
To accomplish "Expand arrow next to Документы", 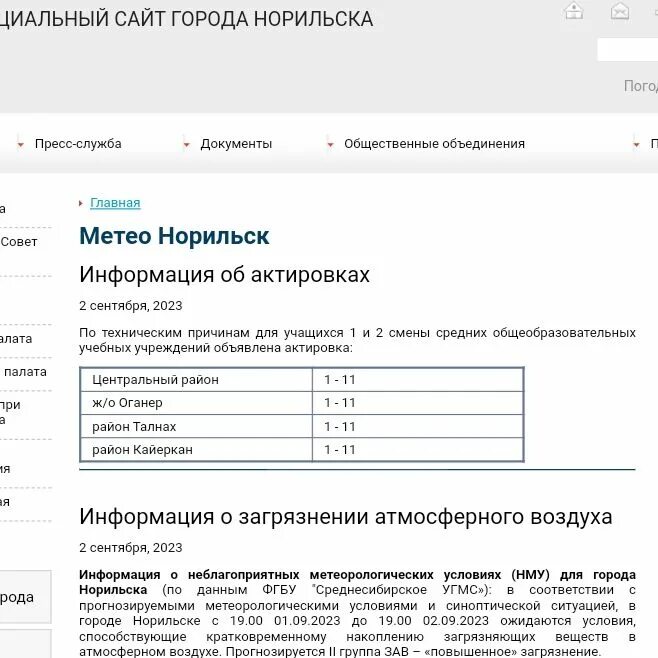I will click(186, 145).
